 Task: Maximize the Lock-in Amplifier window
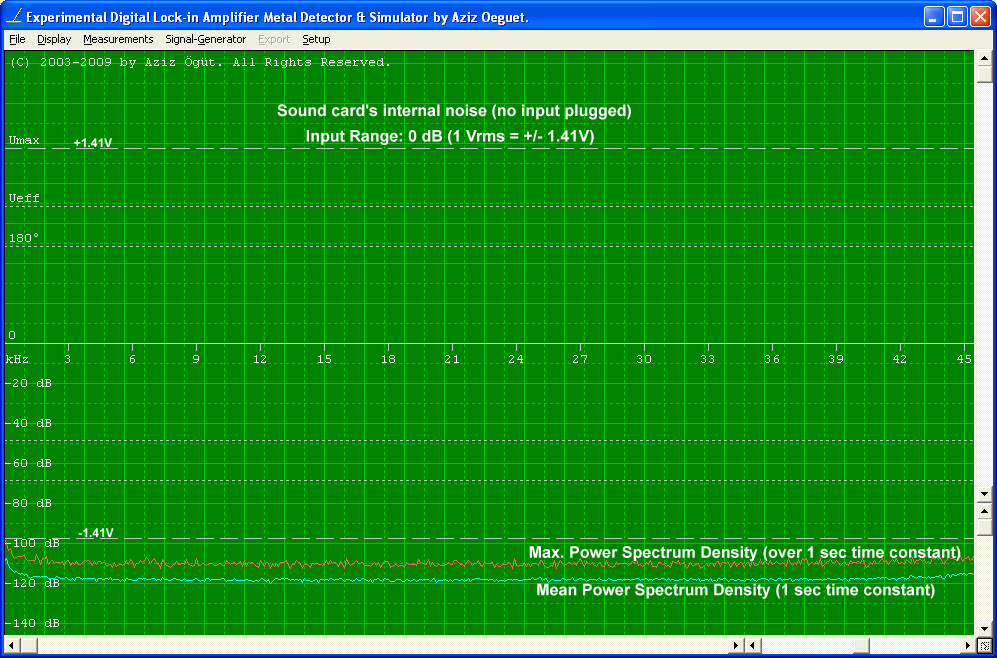957,17
